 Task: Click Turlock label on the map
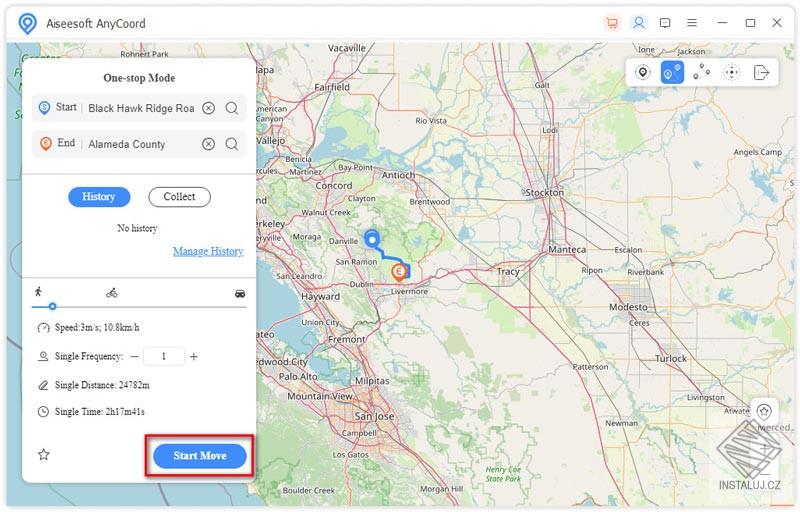coord(671,359)
